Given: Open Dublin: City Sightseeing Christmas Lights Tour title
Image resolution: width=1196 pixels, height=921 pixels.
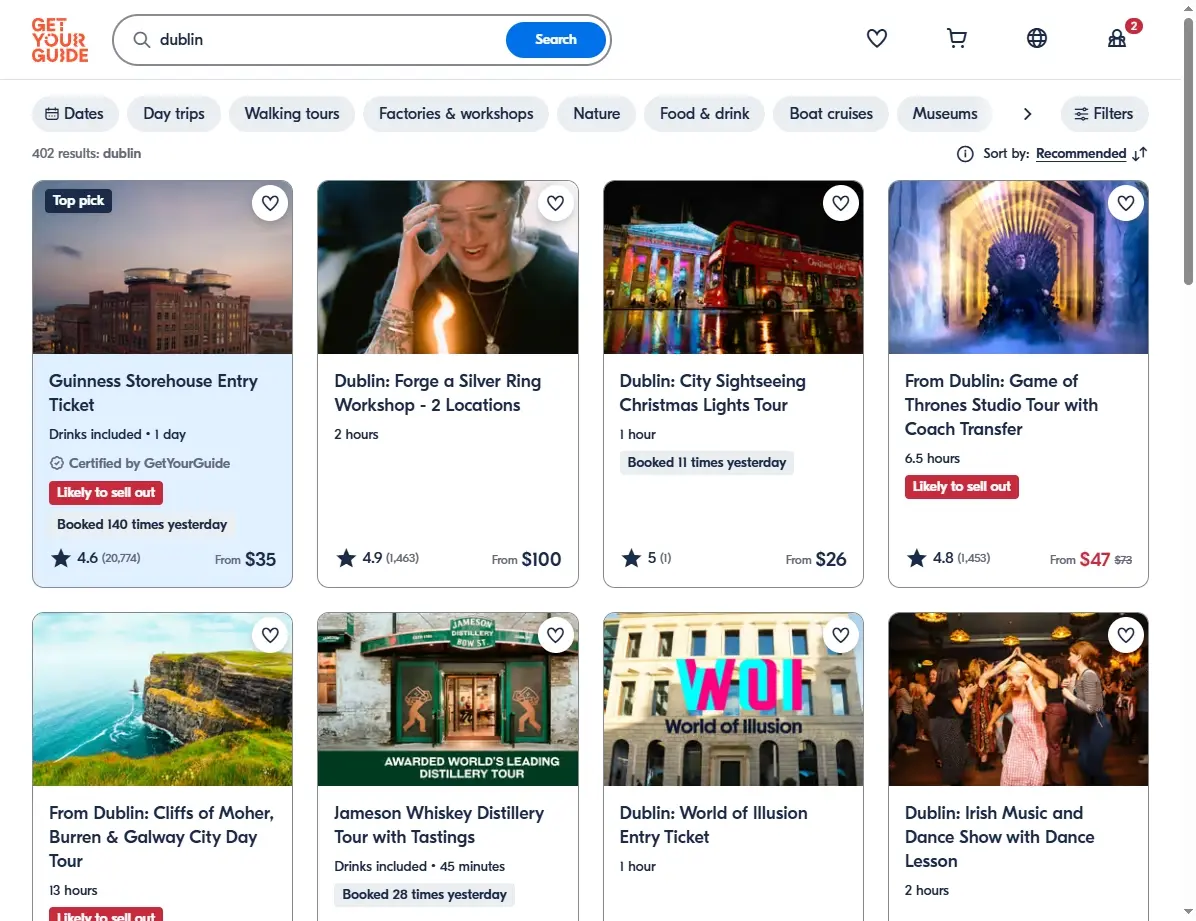Looking at the screenshot, I should [712, 393].
